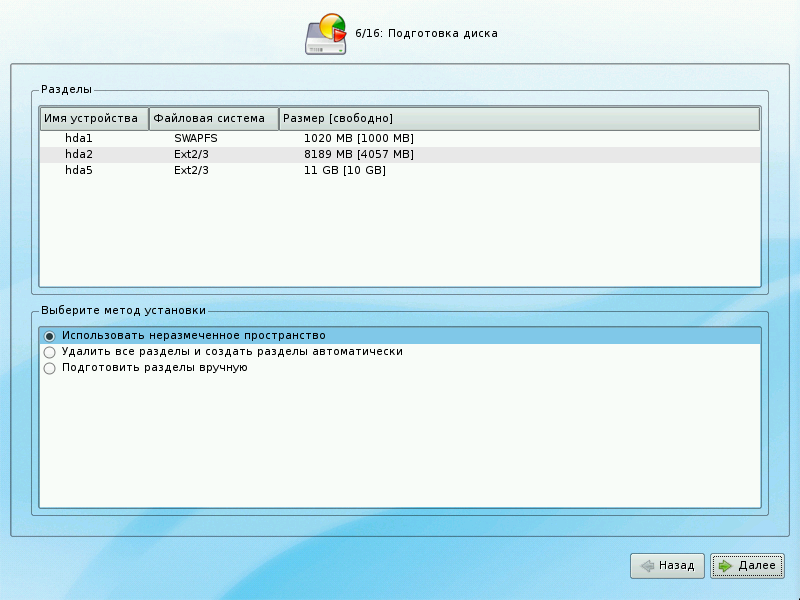
Task: Click the SWAPFS file system cell
Action: coord(196,138)
